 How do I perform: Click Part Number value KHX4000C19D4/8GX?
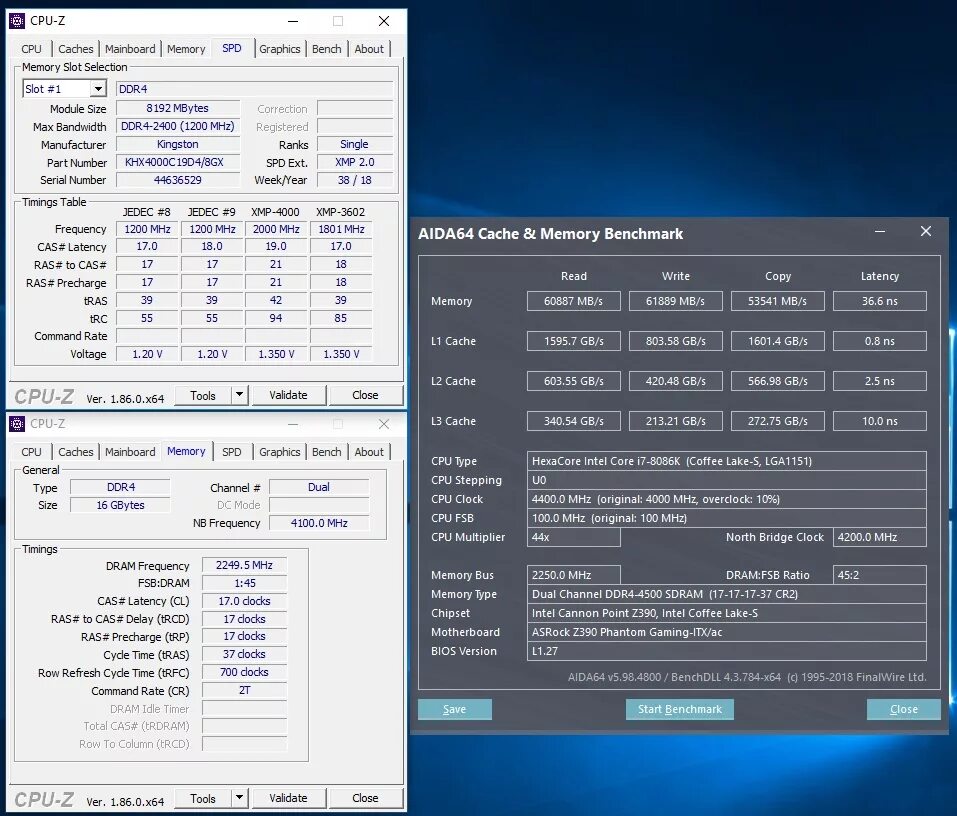tap(178, 162)
